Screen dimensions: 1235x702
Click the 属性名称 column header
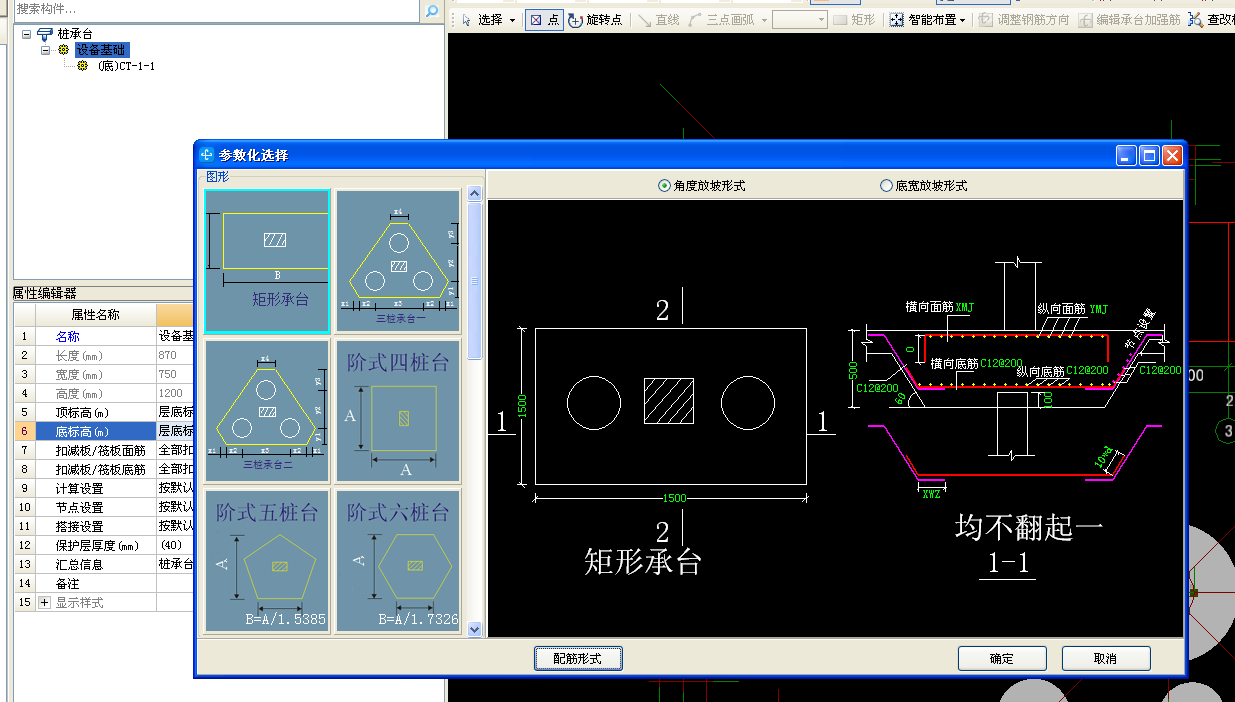pyautogui.click(x=96, y=314)
